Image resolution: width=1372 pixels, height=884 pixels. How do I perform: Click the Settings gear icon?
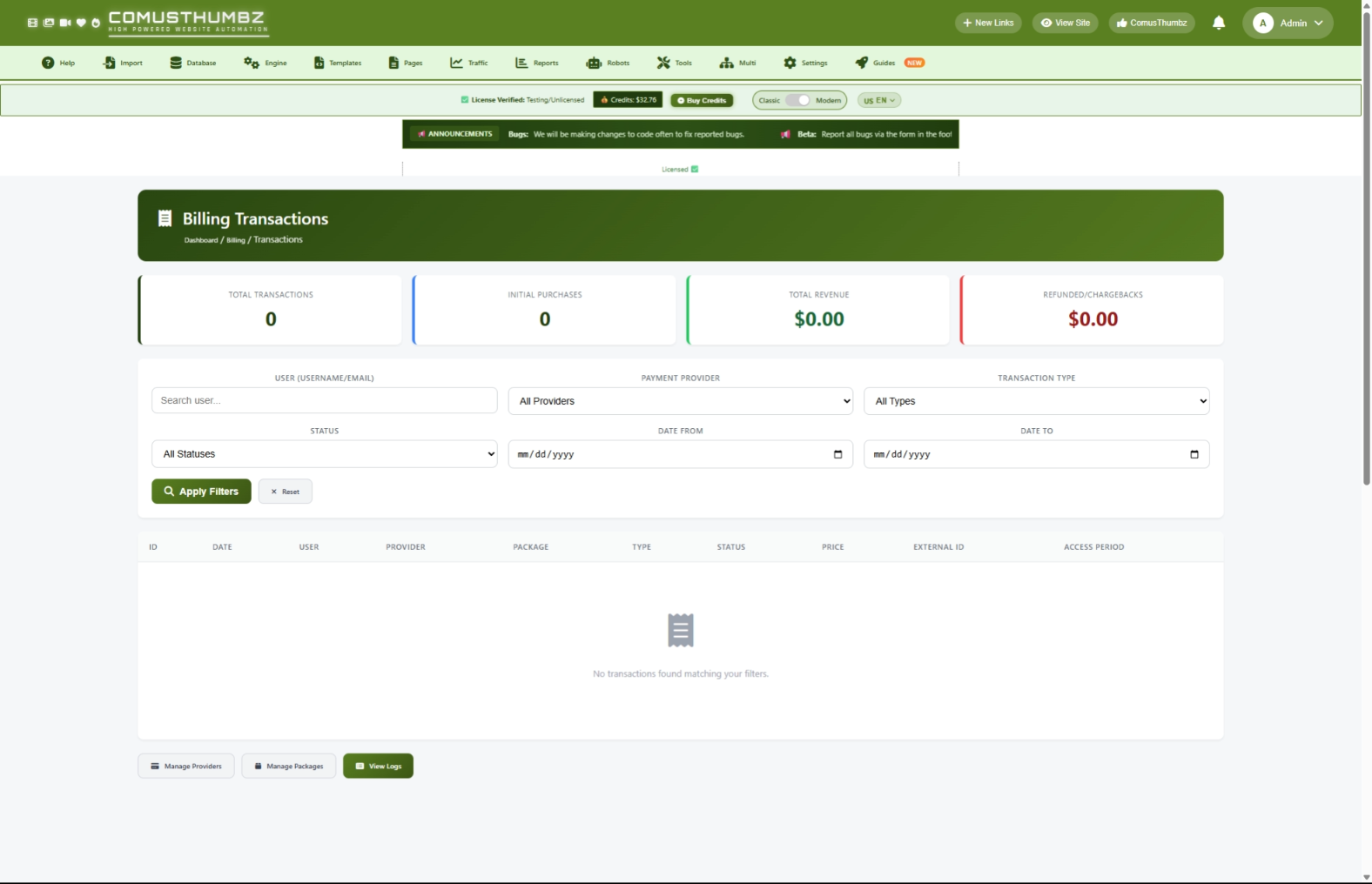(x=790, y=63)
